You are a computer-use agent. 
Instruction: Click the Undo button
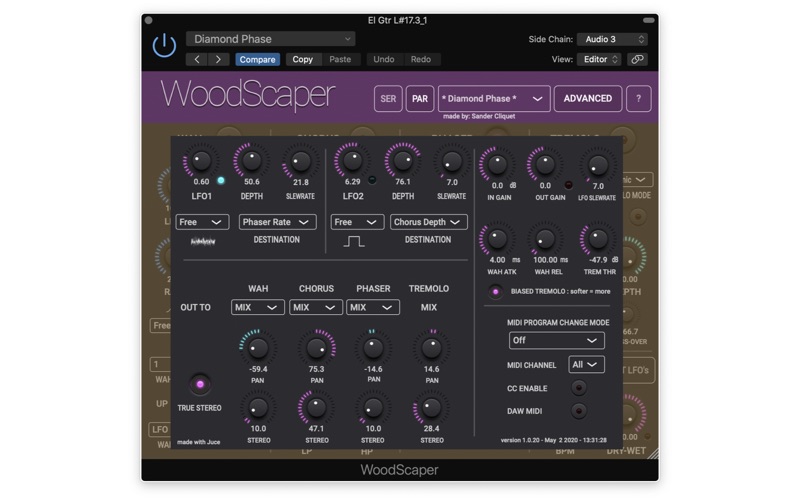pyautogui.click(x=384, y=59)
